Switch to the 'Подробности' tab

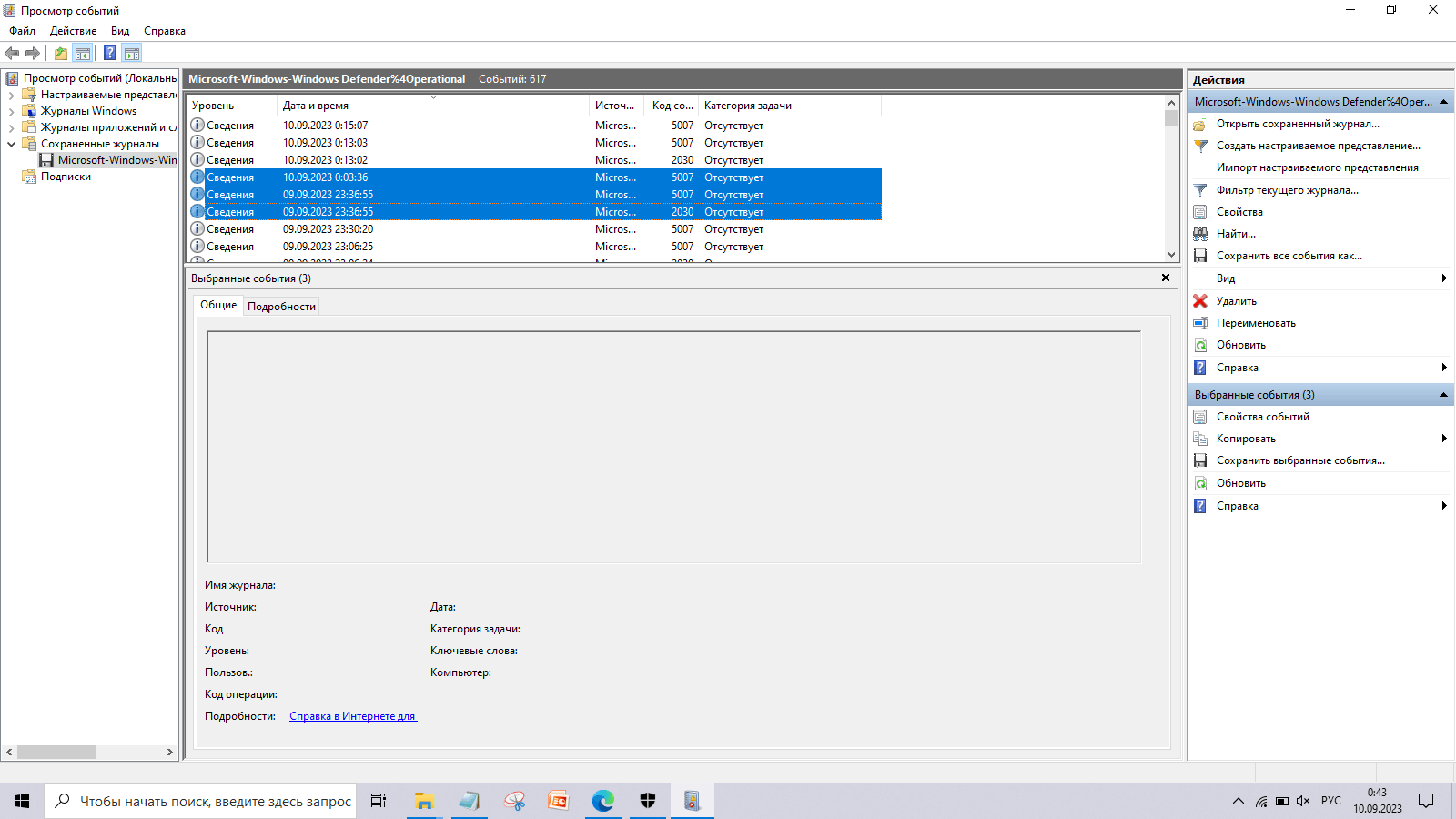click(x=281, y=307)
